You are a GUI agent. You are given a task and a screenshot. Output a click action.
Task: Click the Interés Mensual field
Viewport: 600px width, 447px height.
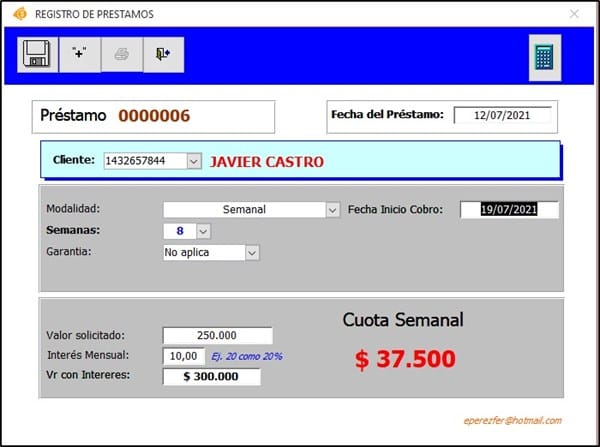click(x=184, y=356)
